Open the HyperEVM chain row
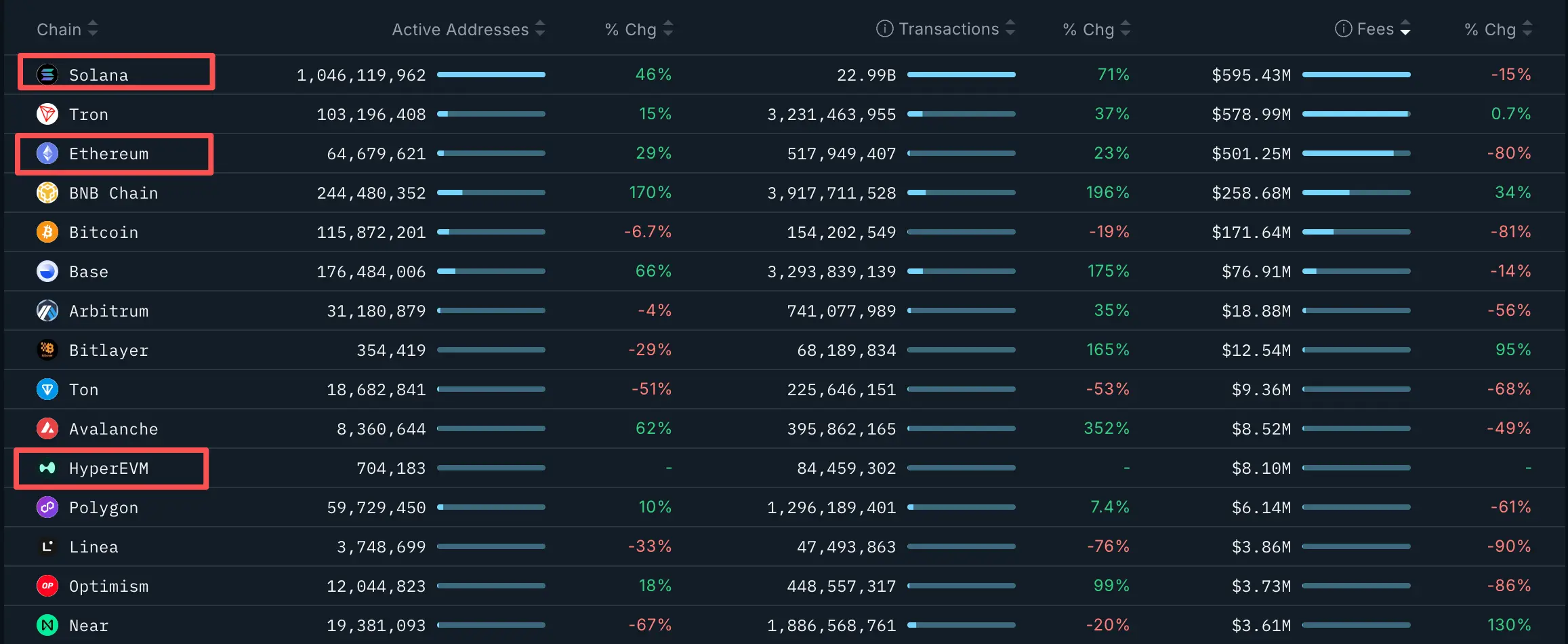 pos(108,468)
